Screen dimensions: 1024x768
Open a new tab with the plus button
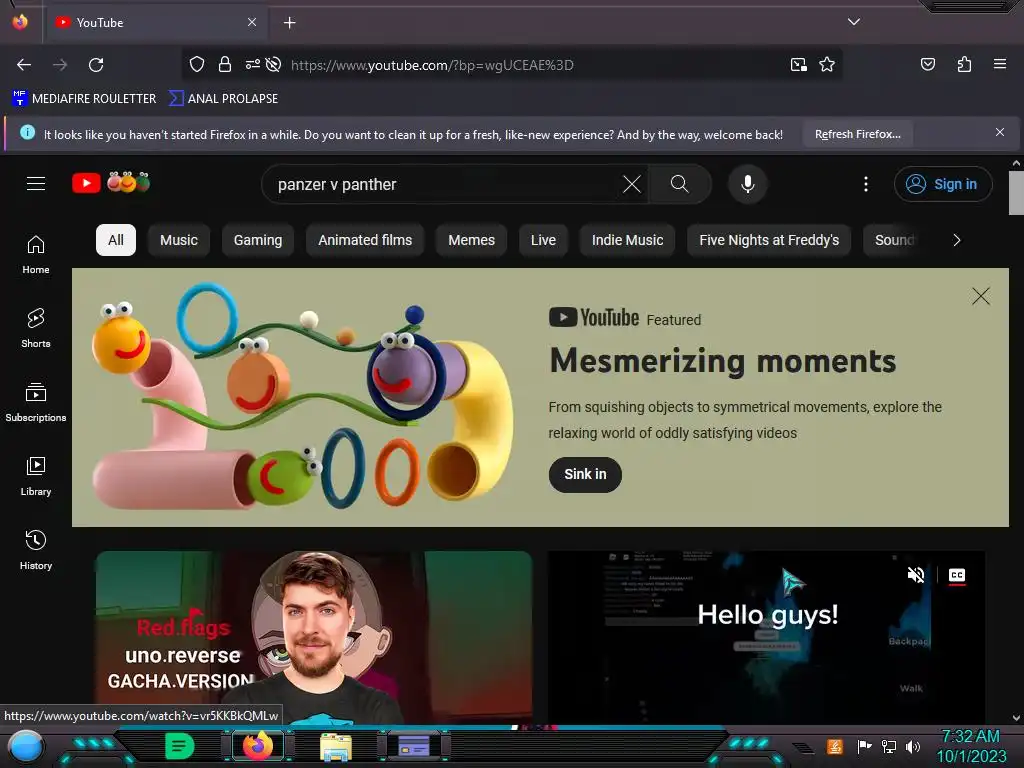289,23
